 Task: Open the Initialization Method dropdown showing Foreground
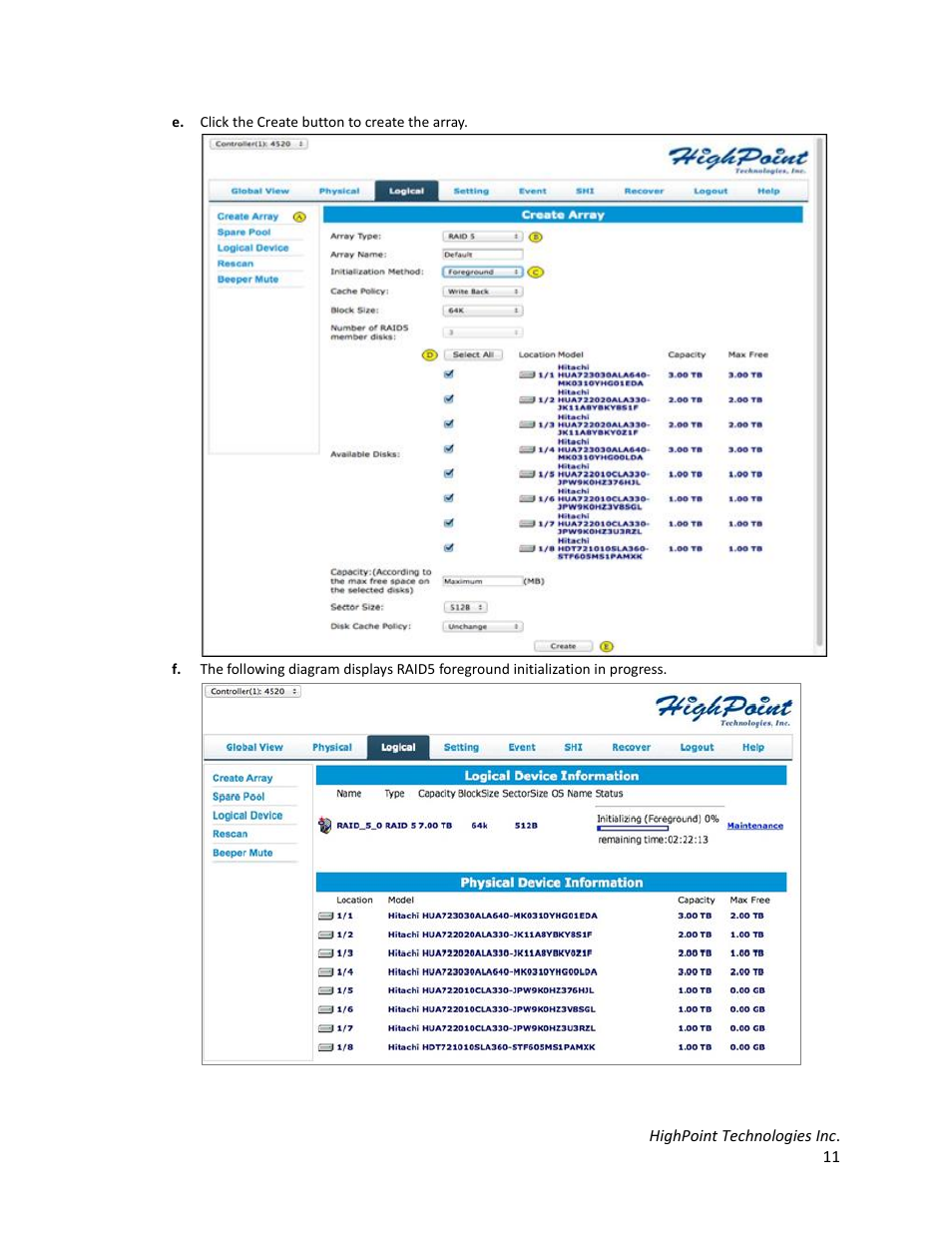click(x=483, y=272)
